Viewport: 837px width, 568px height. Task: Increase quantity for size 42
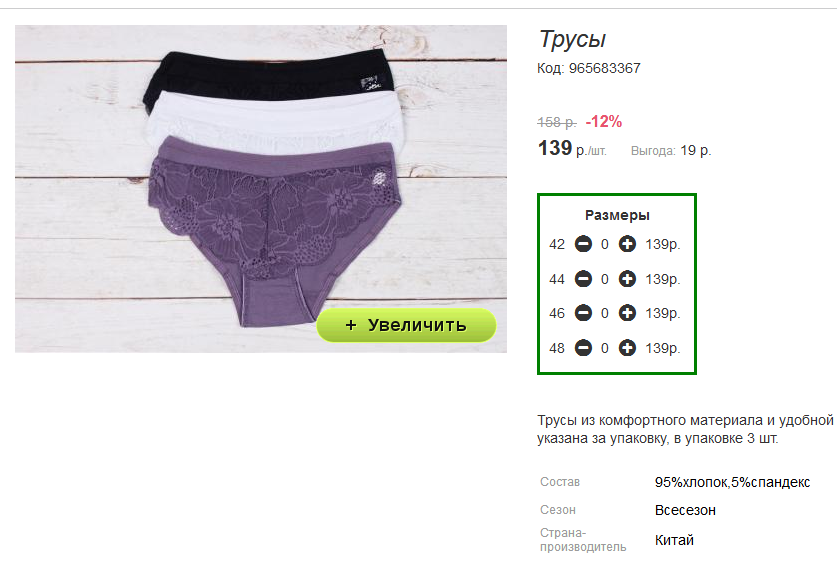click(x=627, y=244)
